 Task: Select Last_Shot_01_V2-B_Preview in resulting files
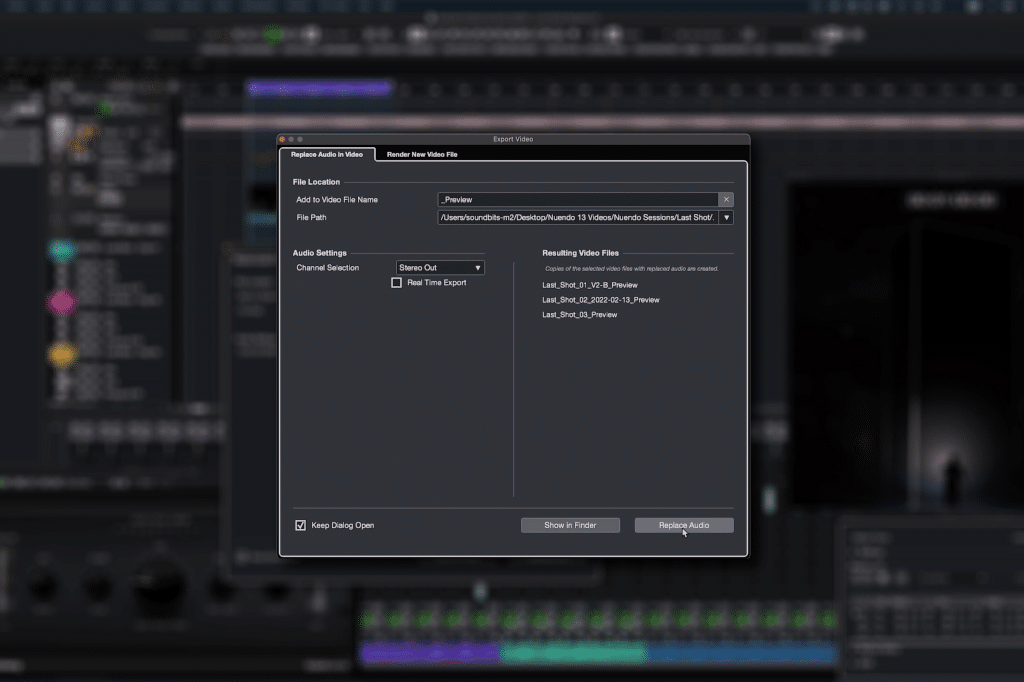click(x=589, y=285)
